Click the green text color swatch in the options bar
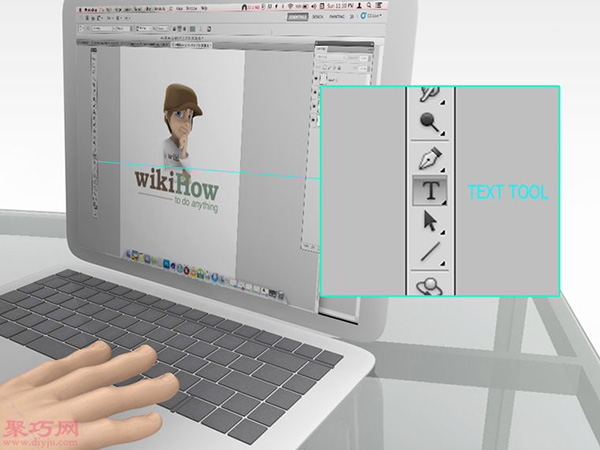This screenshot has width=600, height=450. pos(192,29)
